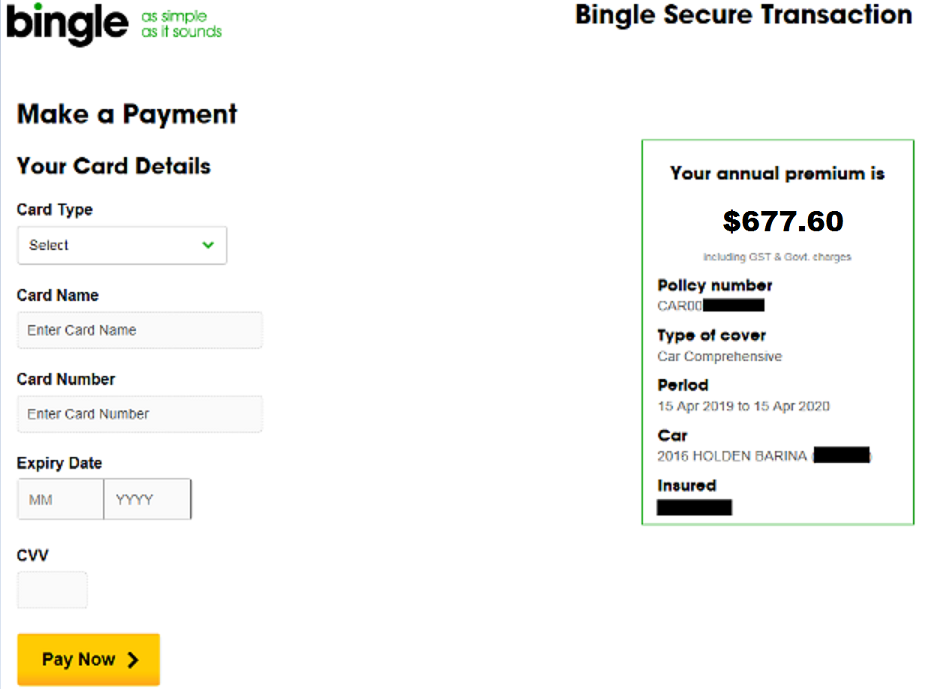Select the MM expiry month field
The image size is (931, 689).
[61, 500]
